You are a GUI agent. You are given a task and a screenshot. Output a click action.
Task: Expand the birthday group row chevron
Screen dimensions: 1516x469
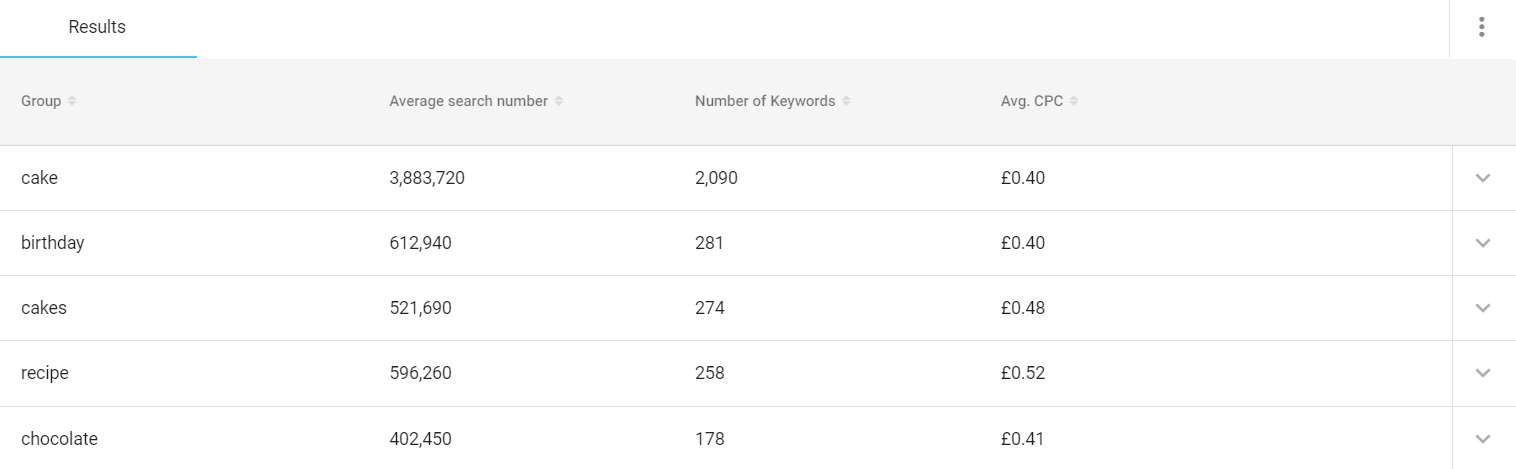[1483, 243]
